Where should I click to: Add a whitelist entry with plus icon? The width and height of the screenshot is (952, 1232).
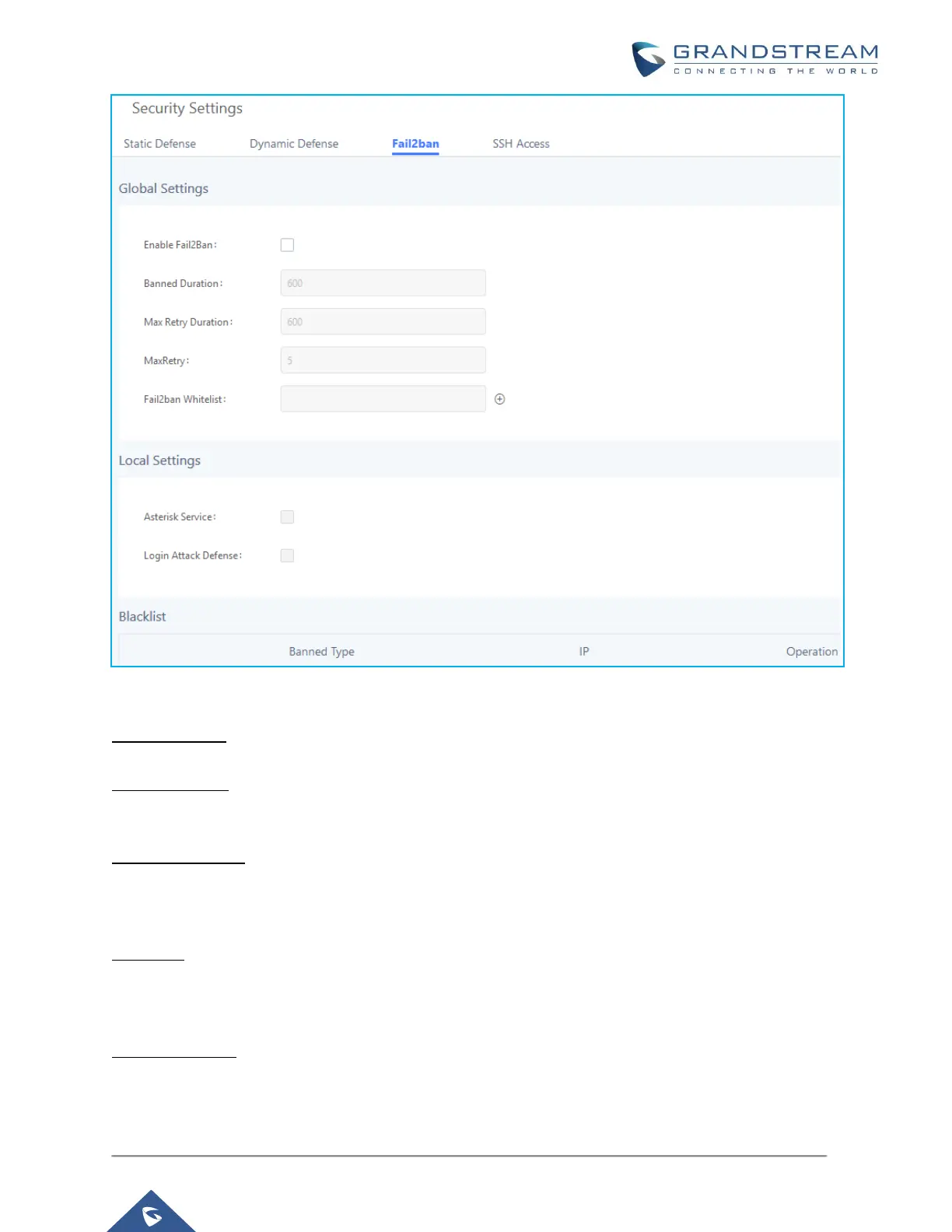click(500, 399)
